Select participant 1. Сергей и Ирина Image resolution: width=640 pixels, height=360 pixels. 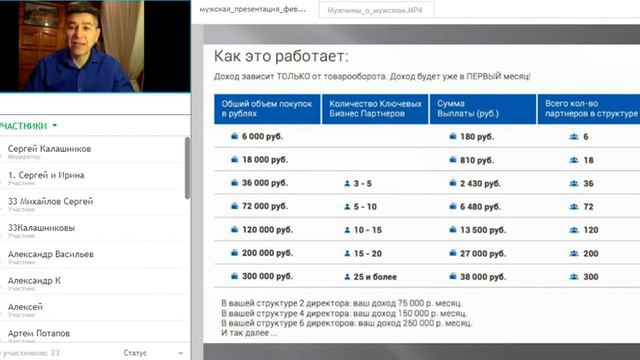click(x=92, y=178)
